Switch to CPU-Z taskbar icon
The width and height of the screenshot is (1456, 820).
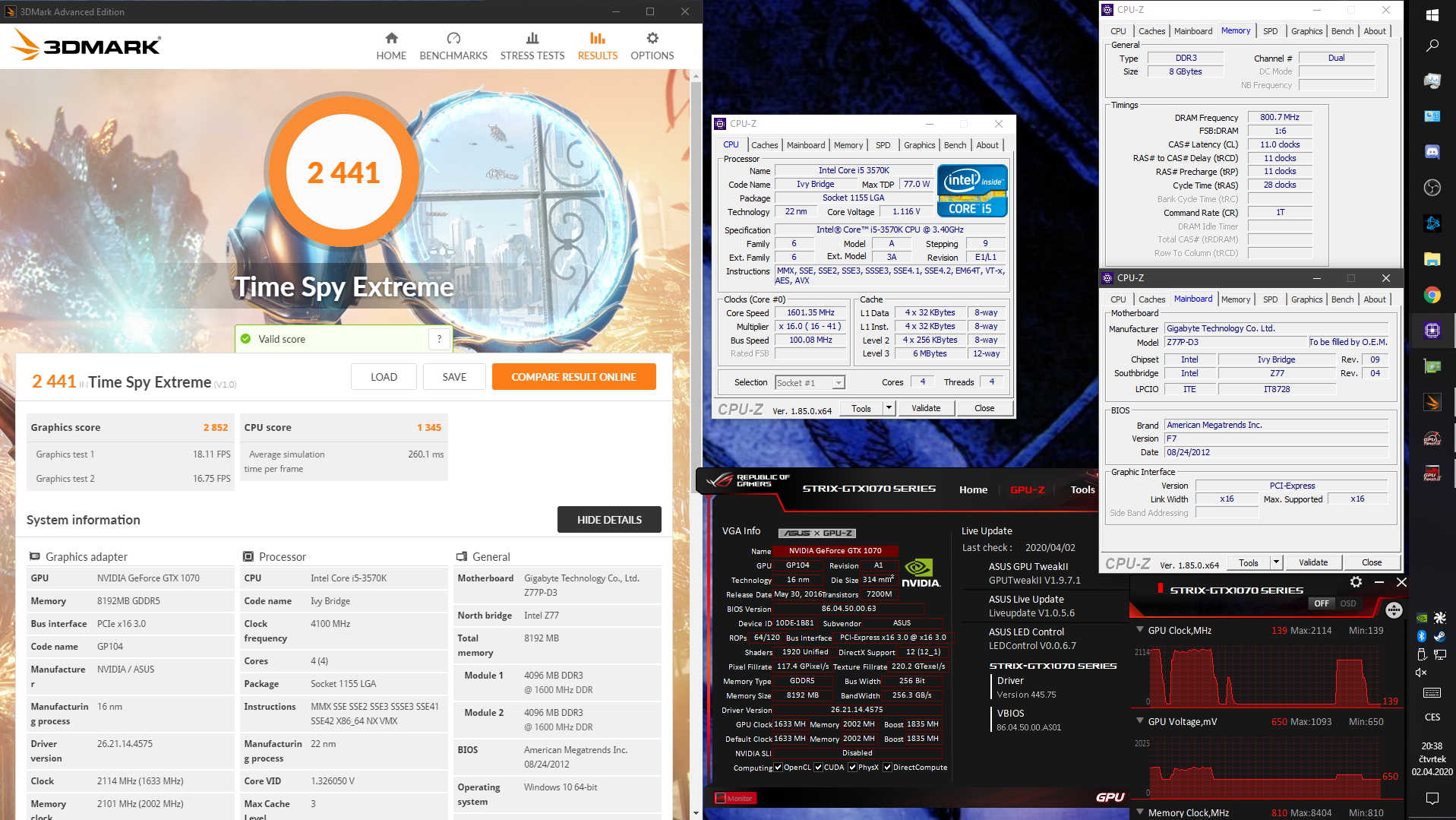[1432, 331]
